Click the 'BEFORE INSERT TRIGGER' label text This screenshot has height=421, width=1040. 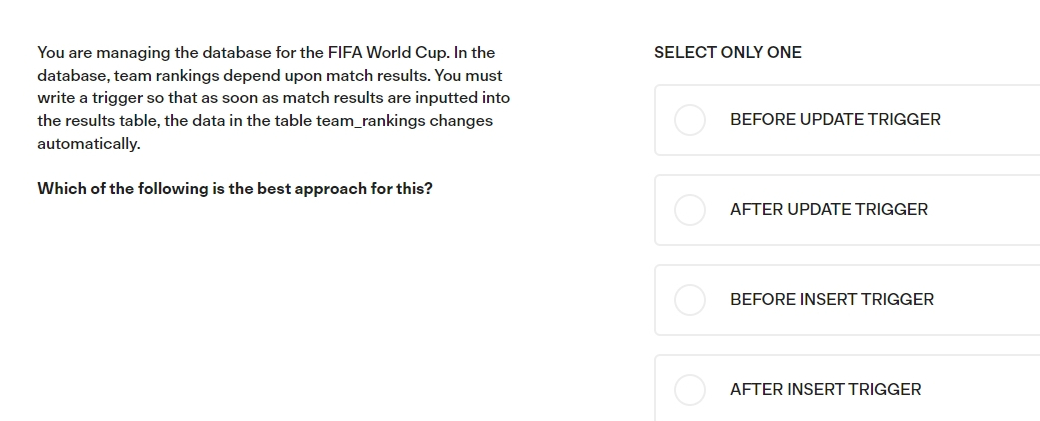[832, 300]
